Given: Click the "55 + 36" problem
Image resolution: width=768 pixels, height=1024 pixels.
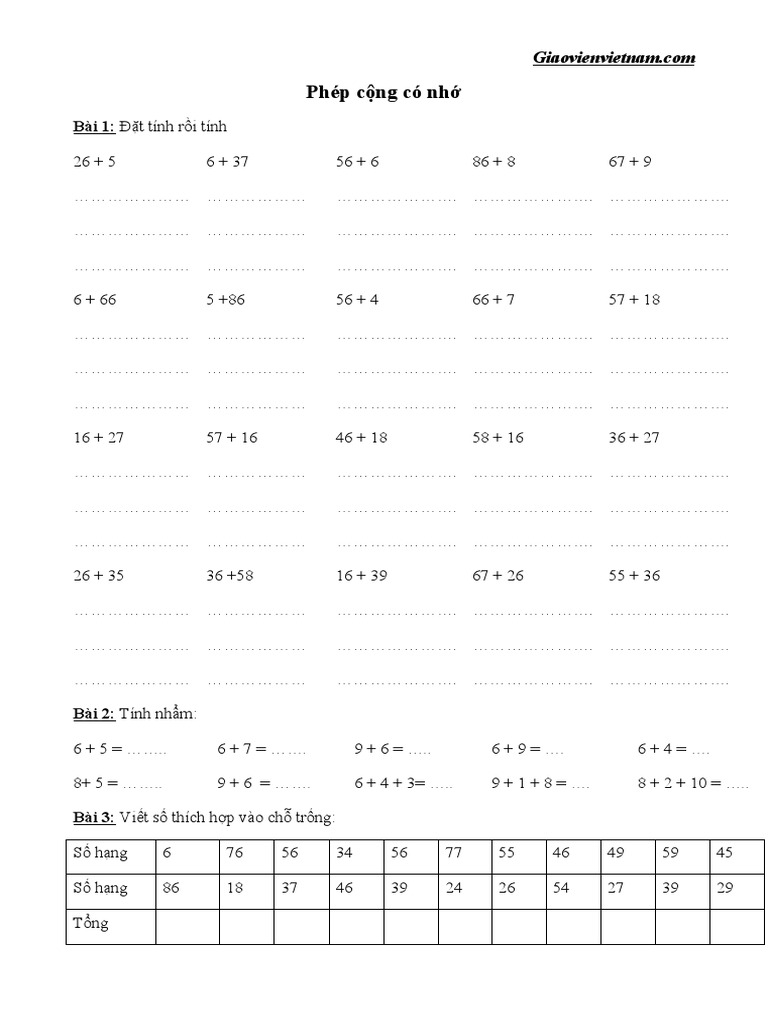Looking at the screenshot, I should [x=634, y=575].
